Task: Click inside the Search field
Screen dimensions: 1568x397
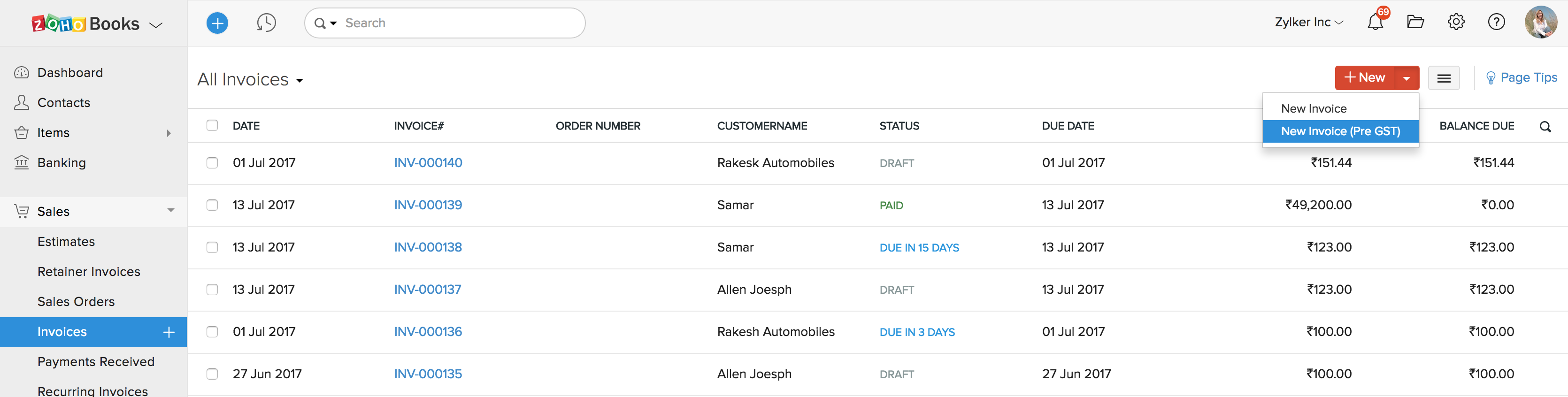Action: coord(456,23)
